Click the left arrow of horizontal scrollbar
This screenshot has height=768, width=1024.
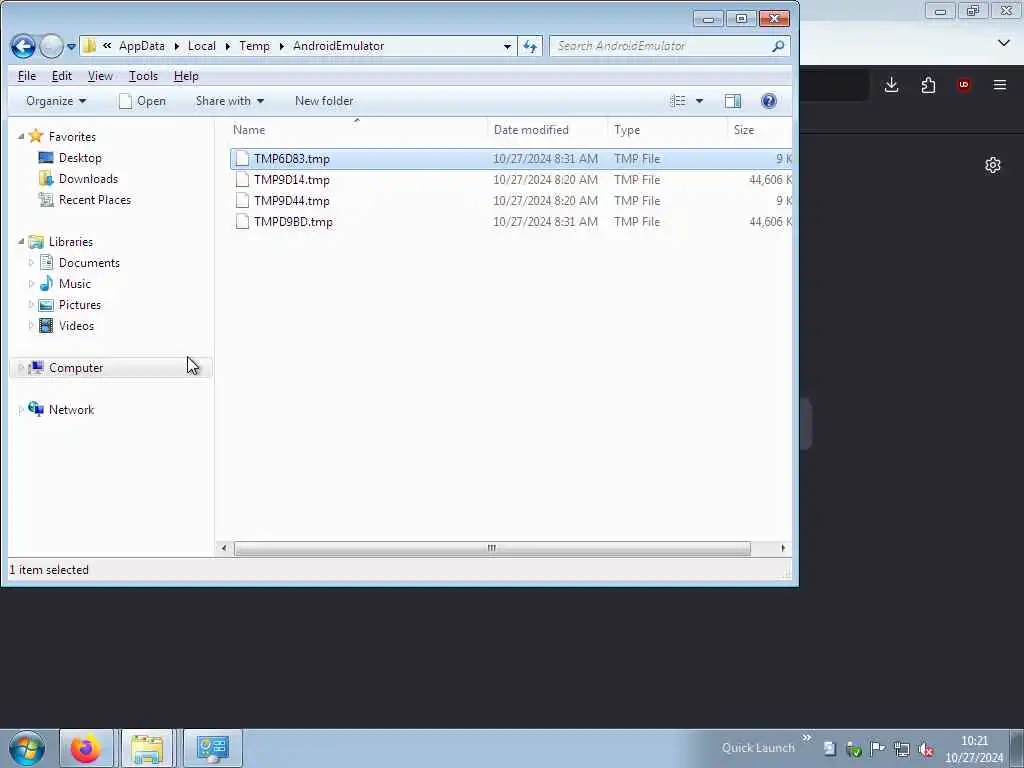tap(224, 548)
